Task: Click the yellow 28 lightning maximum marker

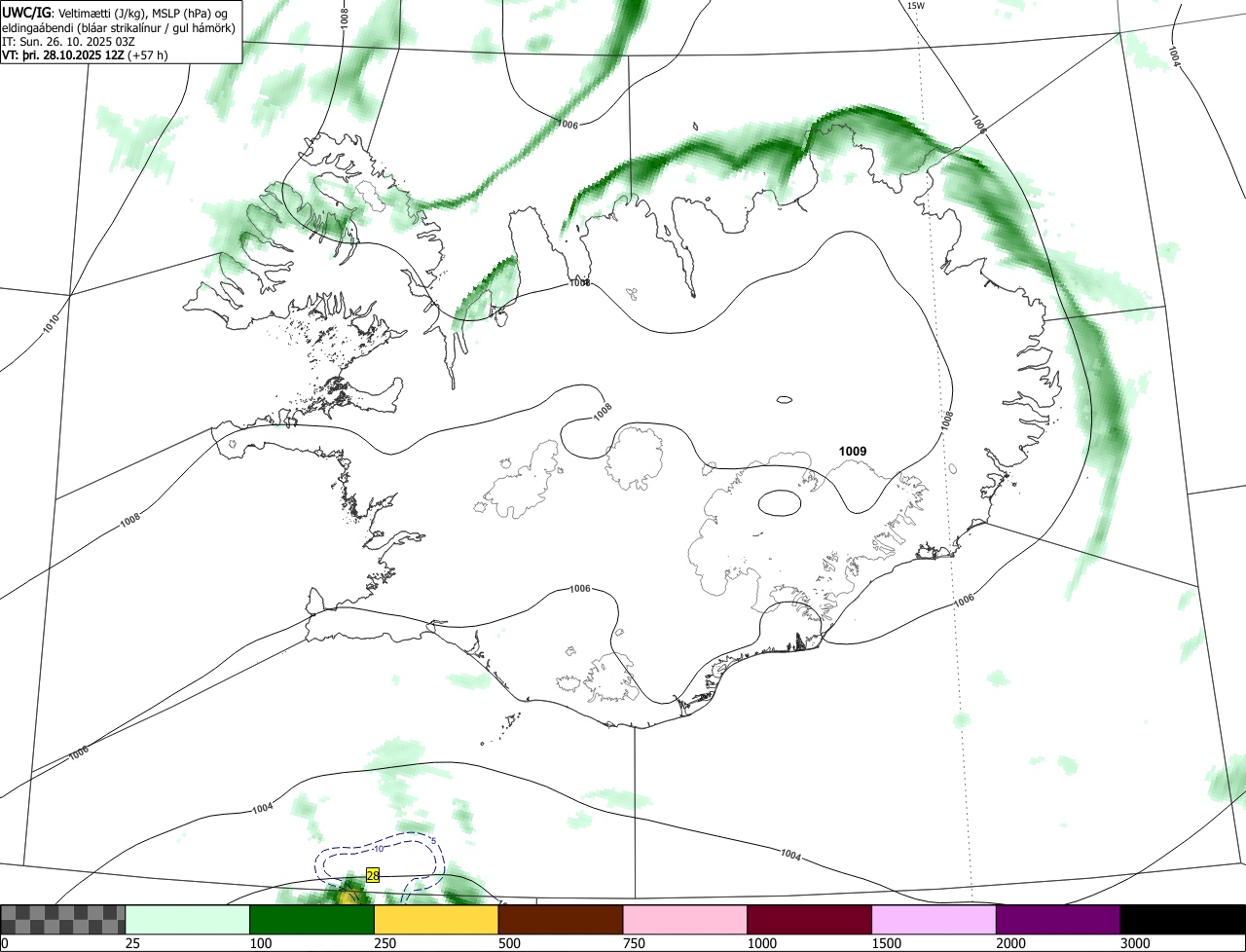Action: [x=372, y=876]
